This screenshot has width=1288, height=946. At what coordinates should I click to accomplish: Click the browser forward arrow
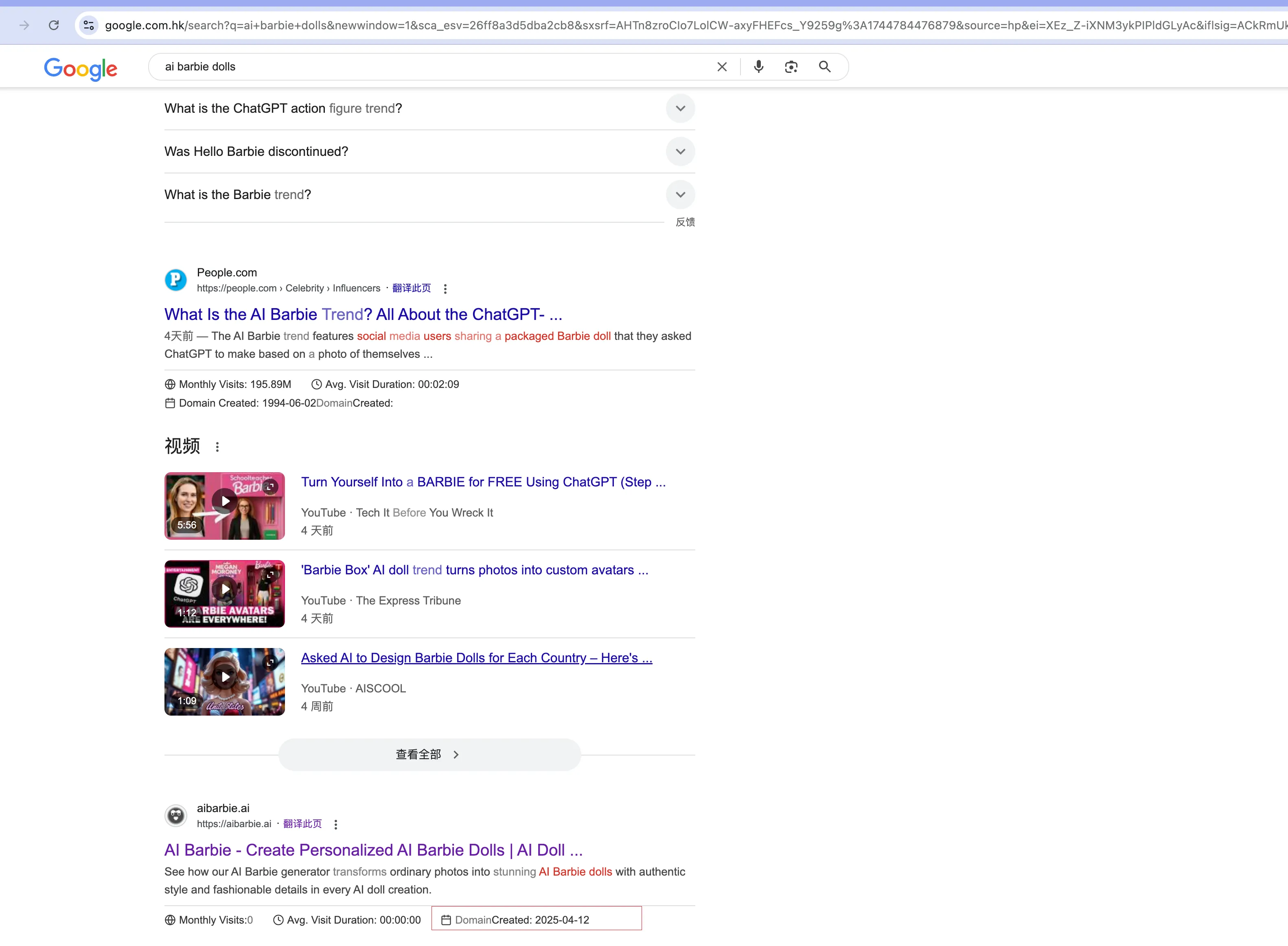click(x=24, y=25)
